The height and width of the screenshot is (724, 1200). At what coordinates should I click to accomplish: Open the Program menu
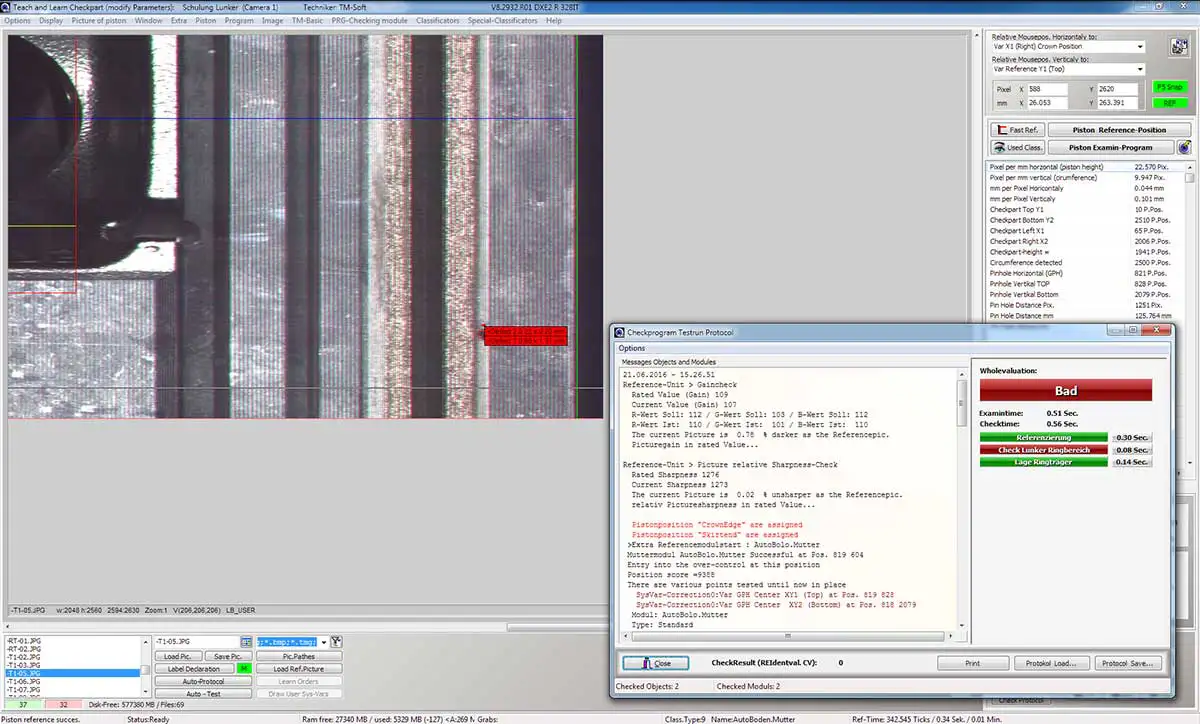click(x=239, y=20)
